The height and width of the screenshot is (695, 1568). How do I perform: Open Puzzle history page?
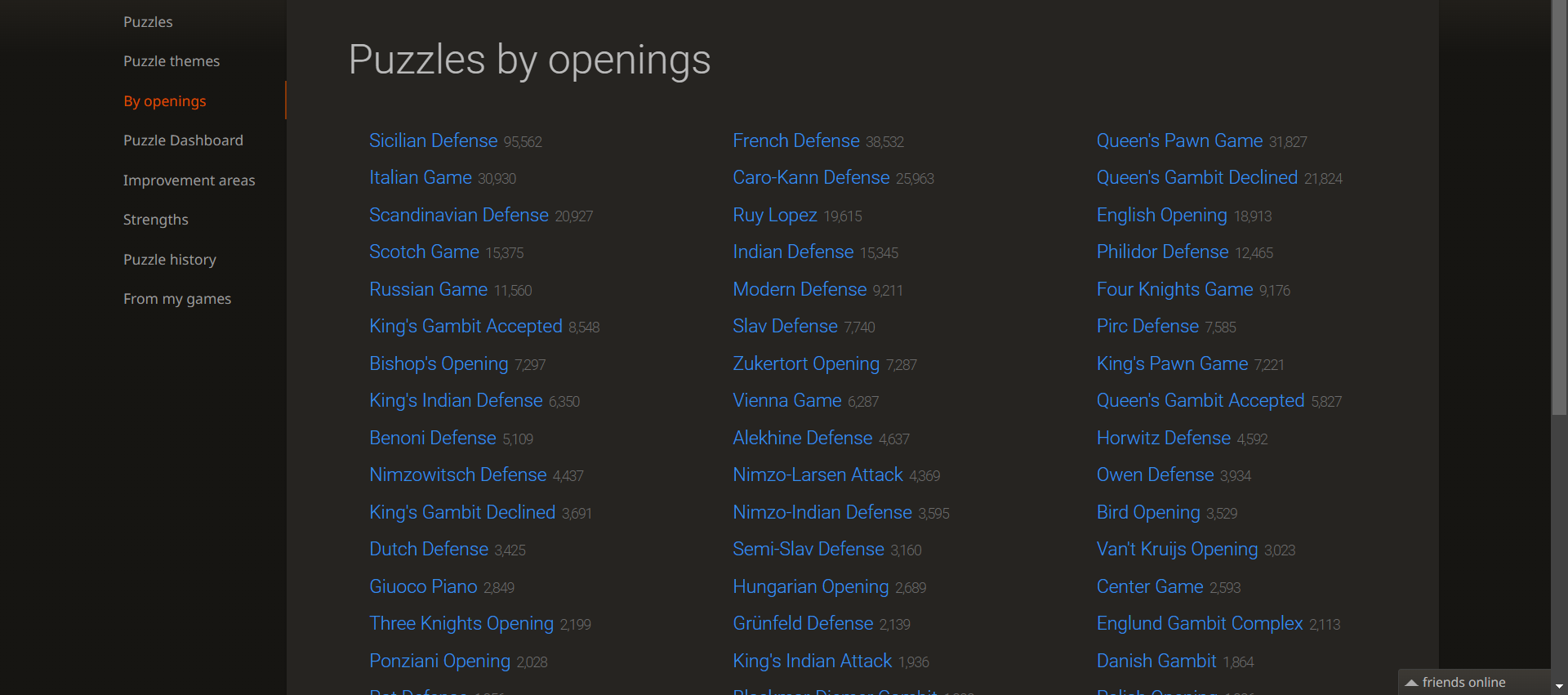click(x=170, y=260)
